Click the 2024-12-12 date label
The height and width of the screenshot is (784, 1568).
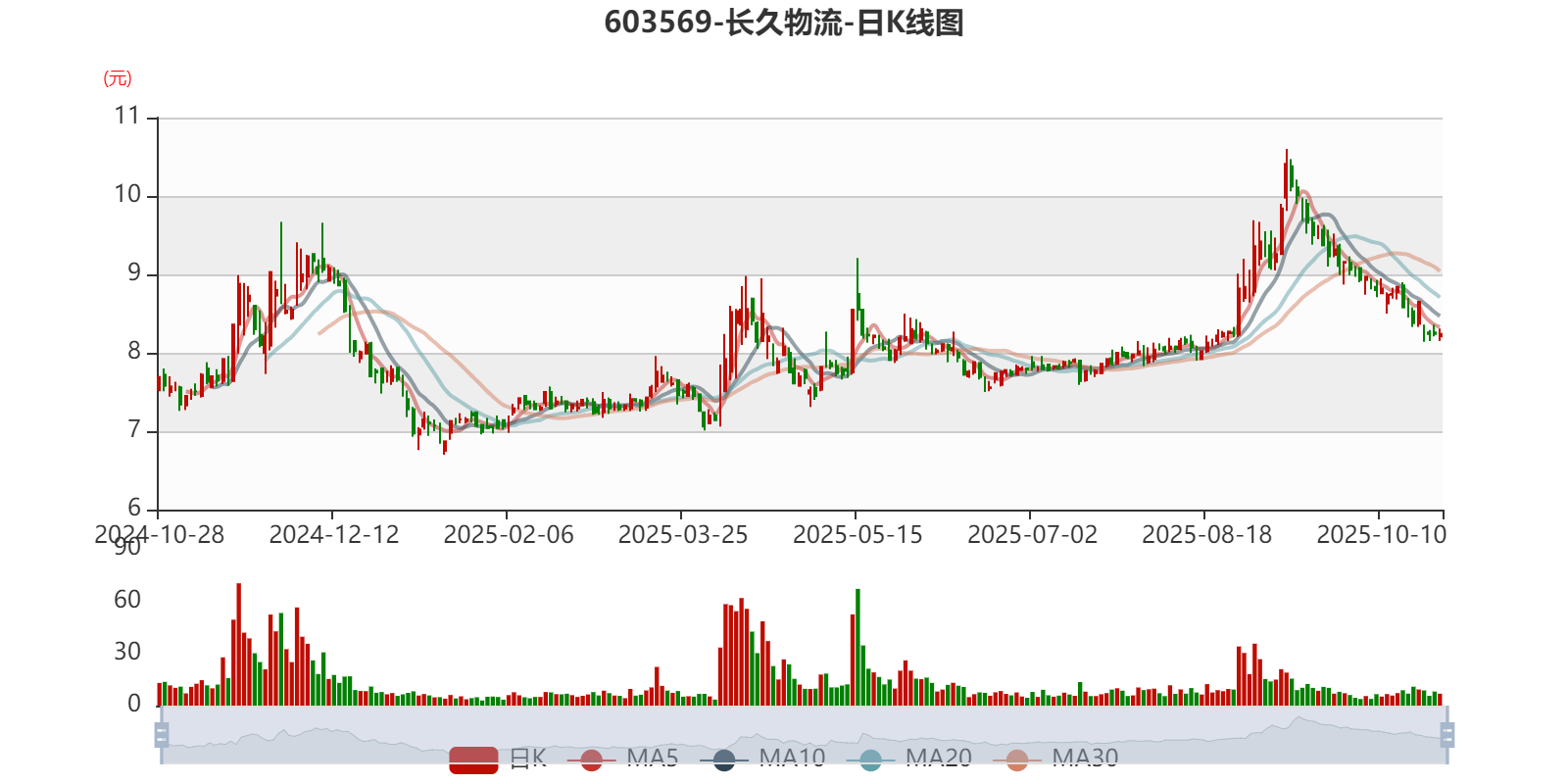[x=334, y=535]
